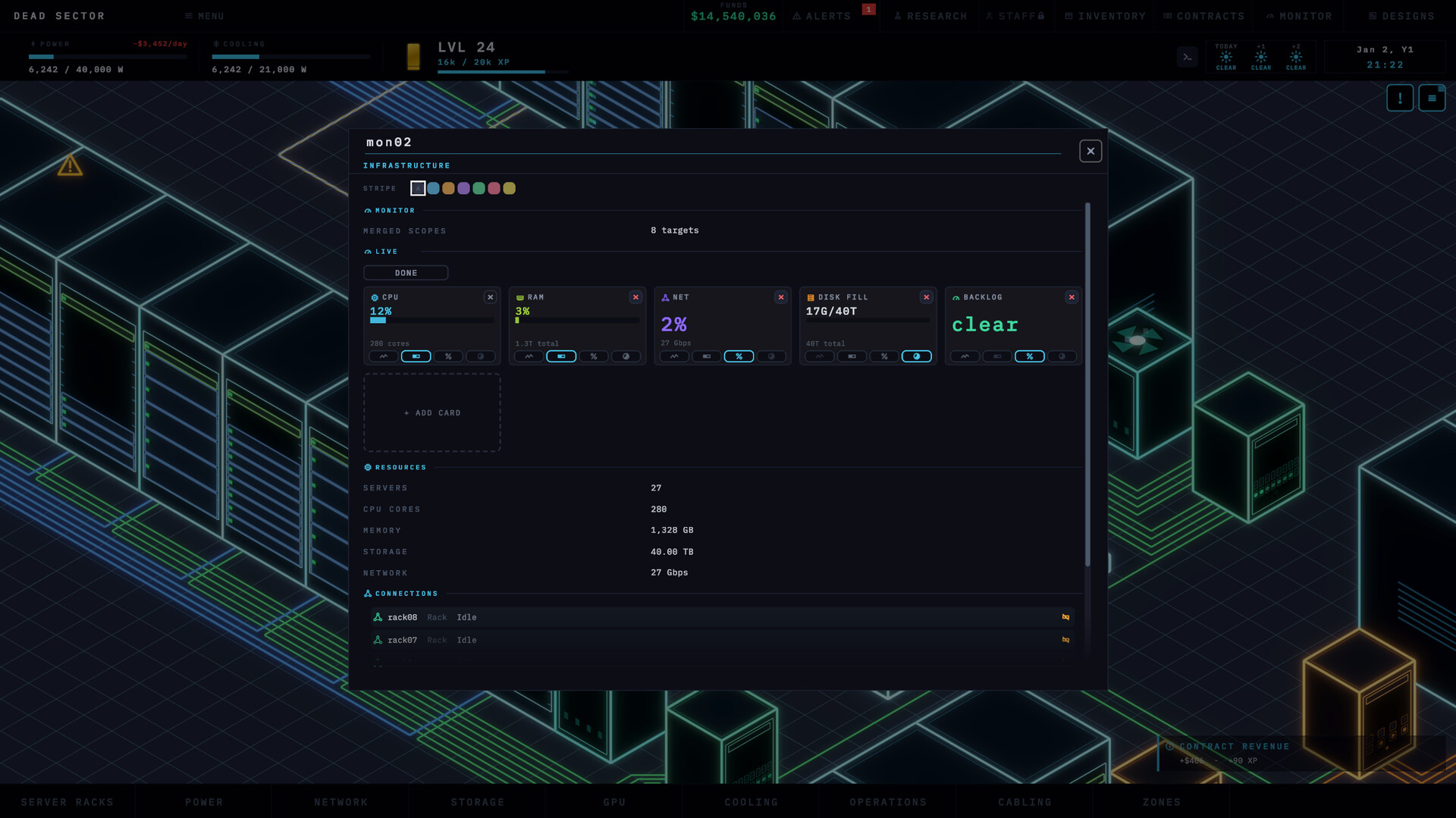Select the blue stripe color

click(x=433, y=188)
